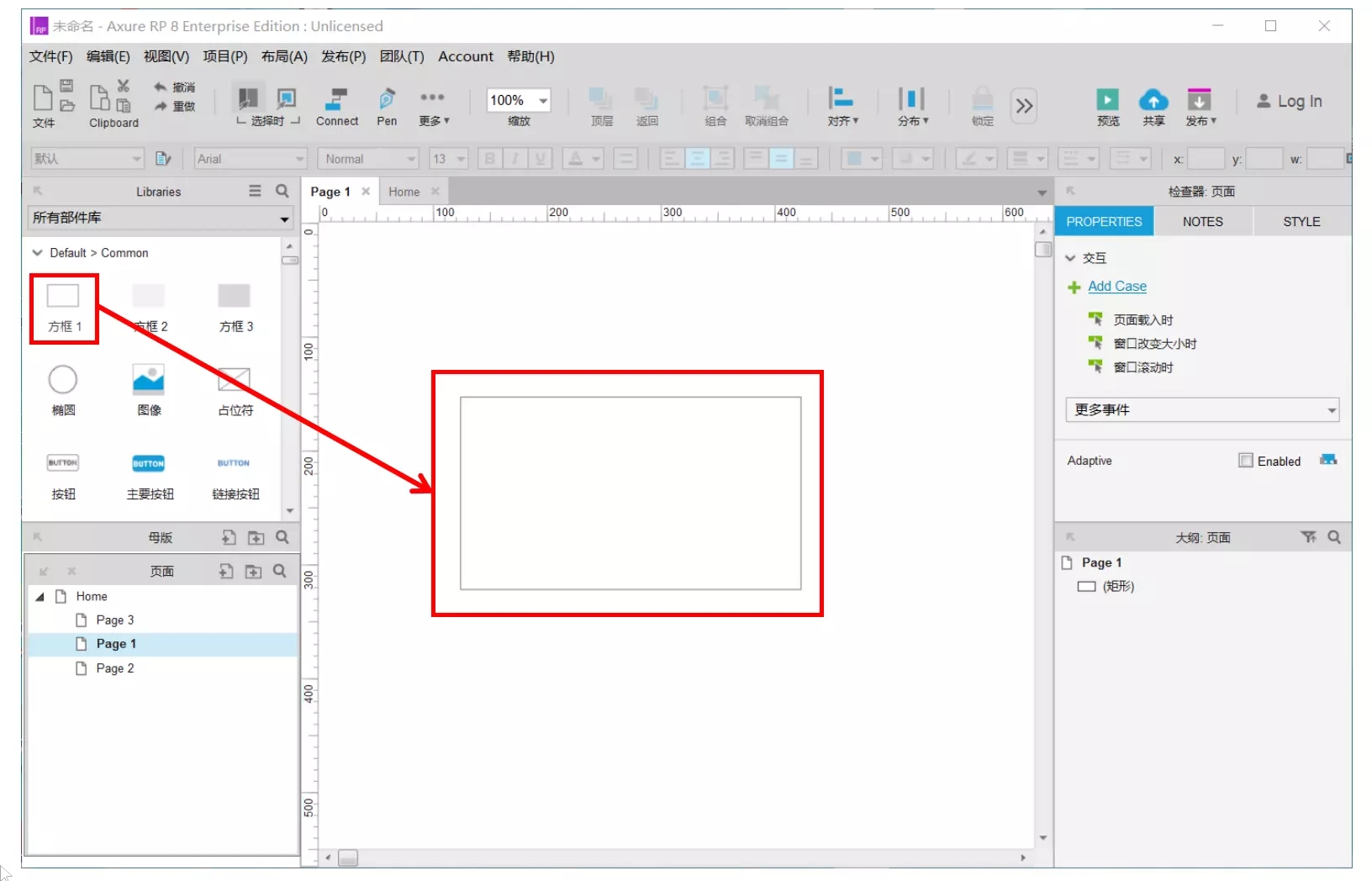Click the Placeholder widget icon
This screenshot has width=1372, height=881.
pos(234,380)
